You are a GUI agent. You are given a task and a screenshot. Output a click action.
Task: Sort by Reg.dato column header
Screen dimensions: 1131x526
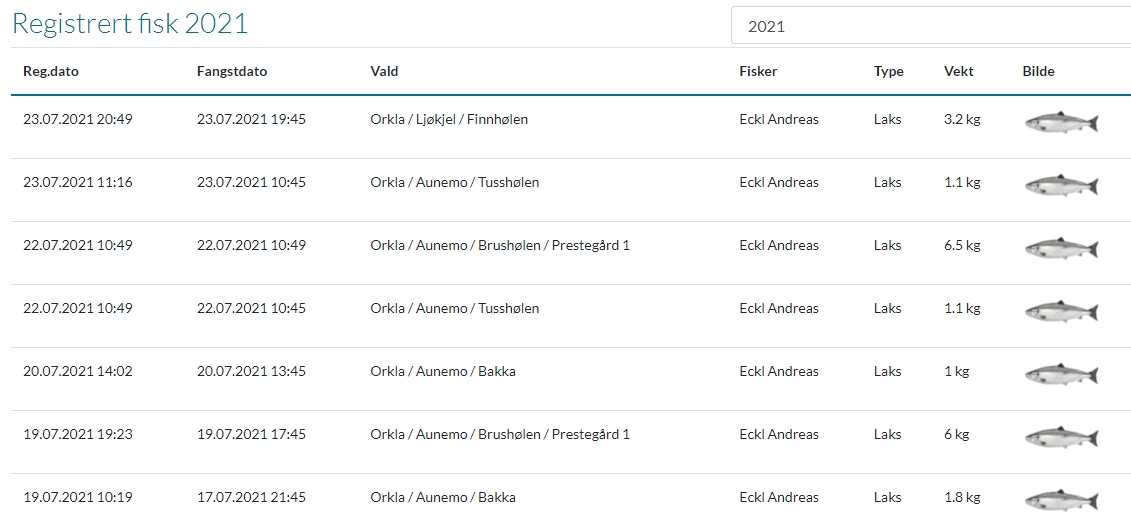[51, 71]
